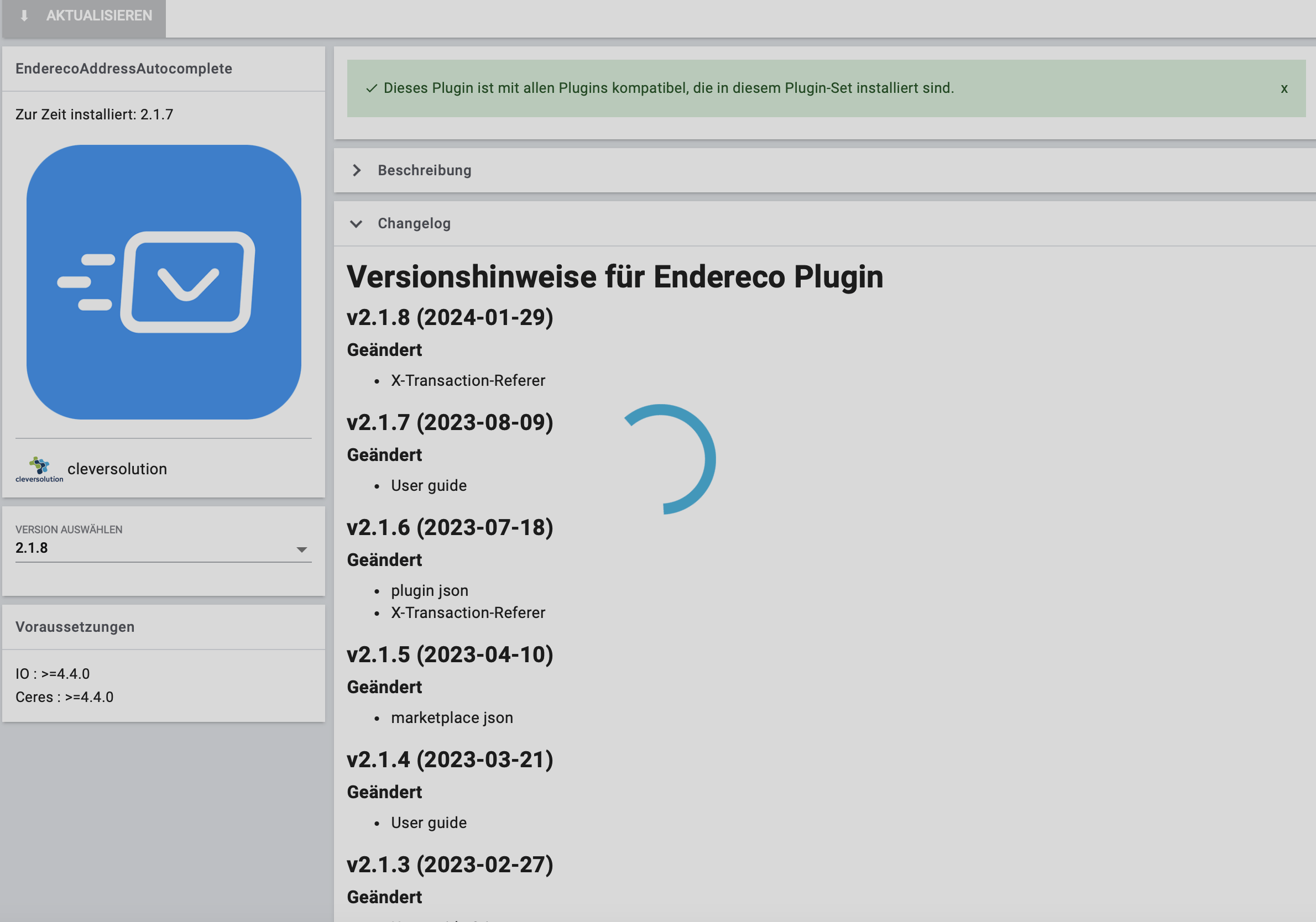This screenshot has height=922, width=1316.
Task: Click 'marketplace json' entry under v2.1.5
Action: [452, 717]
